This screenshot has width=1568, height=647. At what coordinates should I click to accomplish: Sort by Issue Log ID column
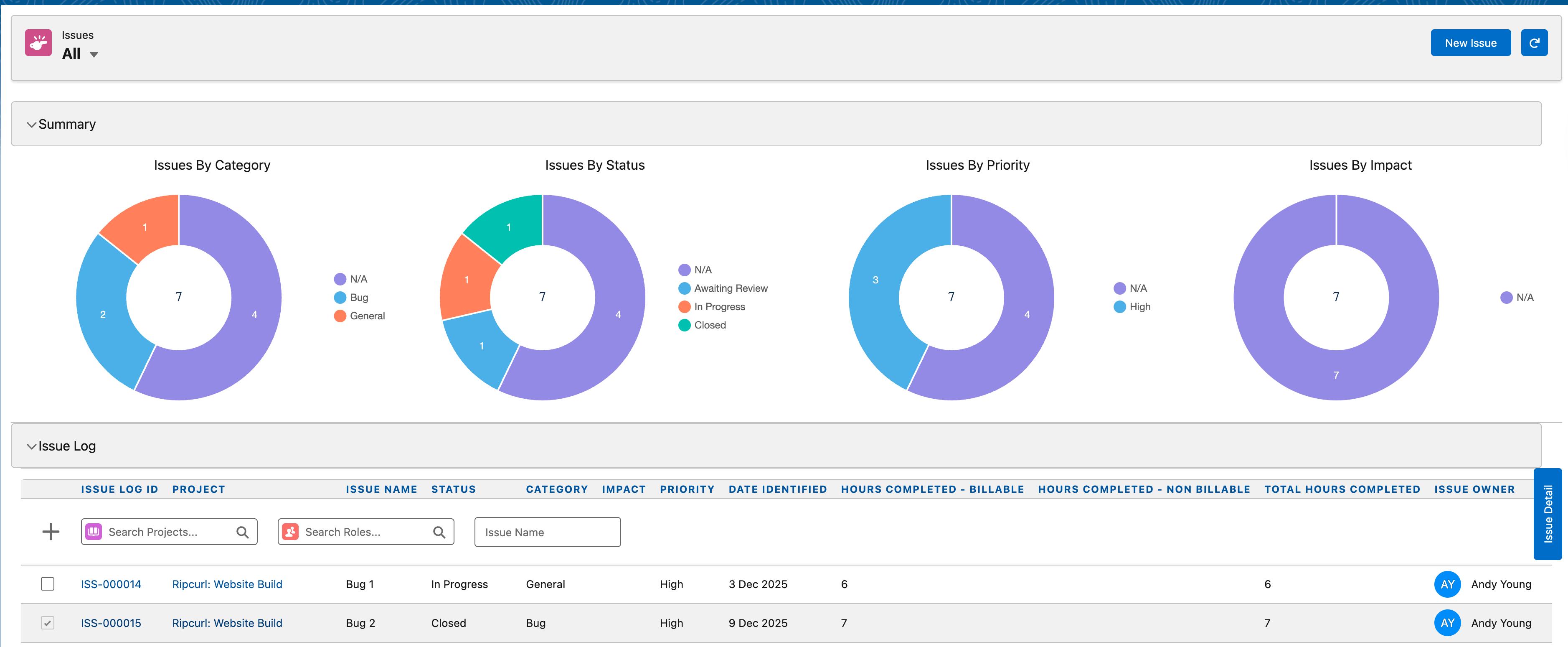[119, 489]
